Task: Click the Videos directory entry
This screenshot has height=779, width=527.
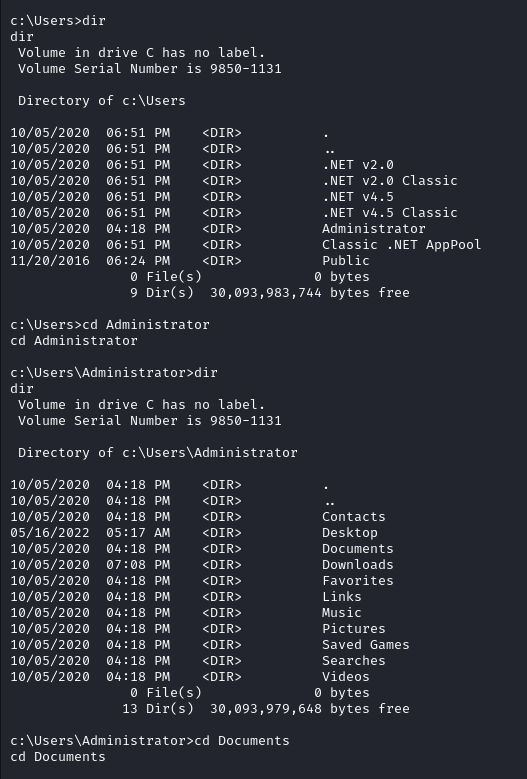Action: coord(346,677)
